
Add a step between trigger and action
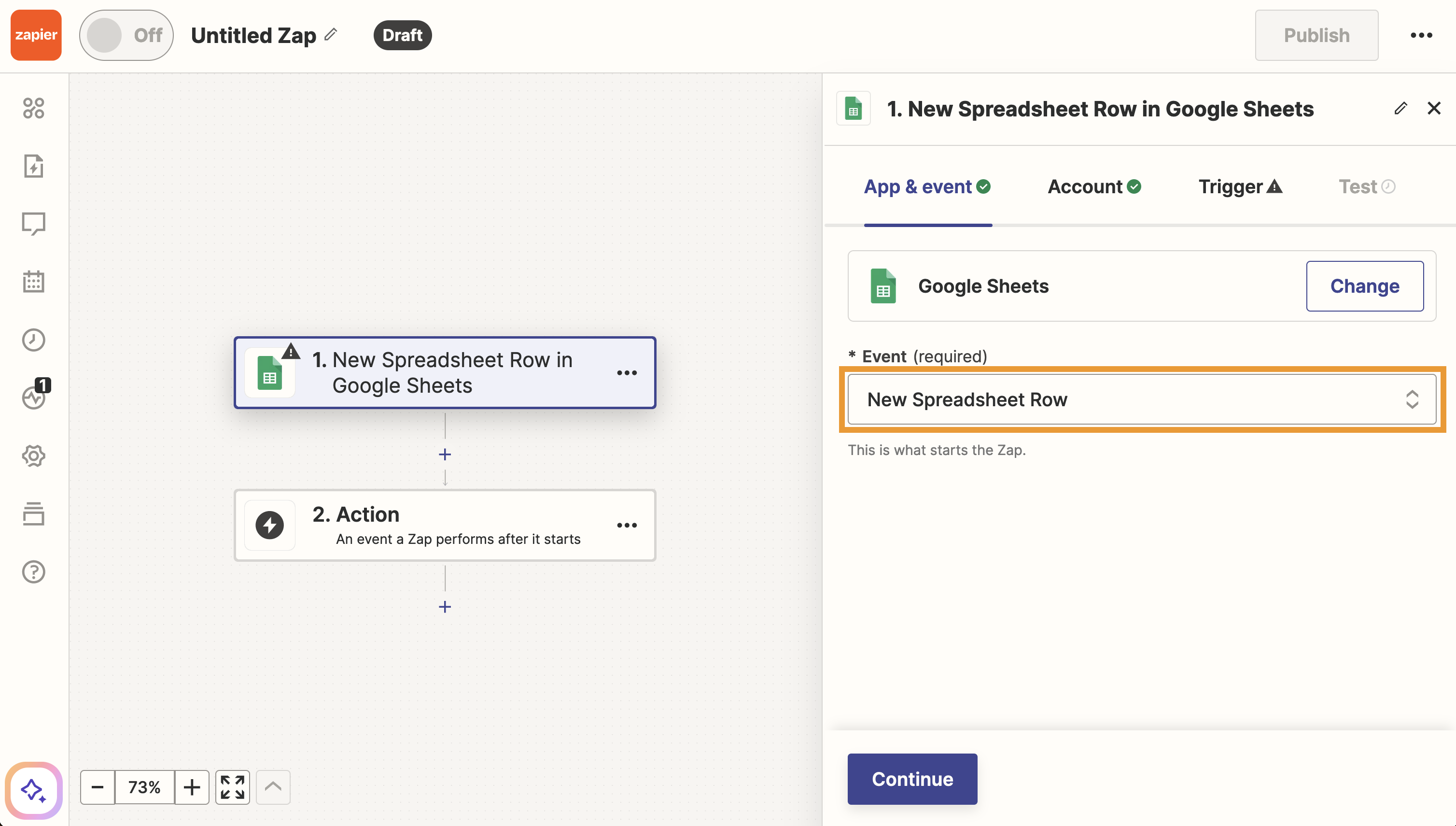pyautogui.click(x=445, y=455)
